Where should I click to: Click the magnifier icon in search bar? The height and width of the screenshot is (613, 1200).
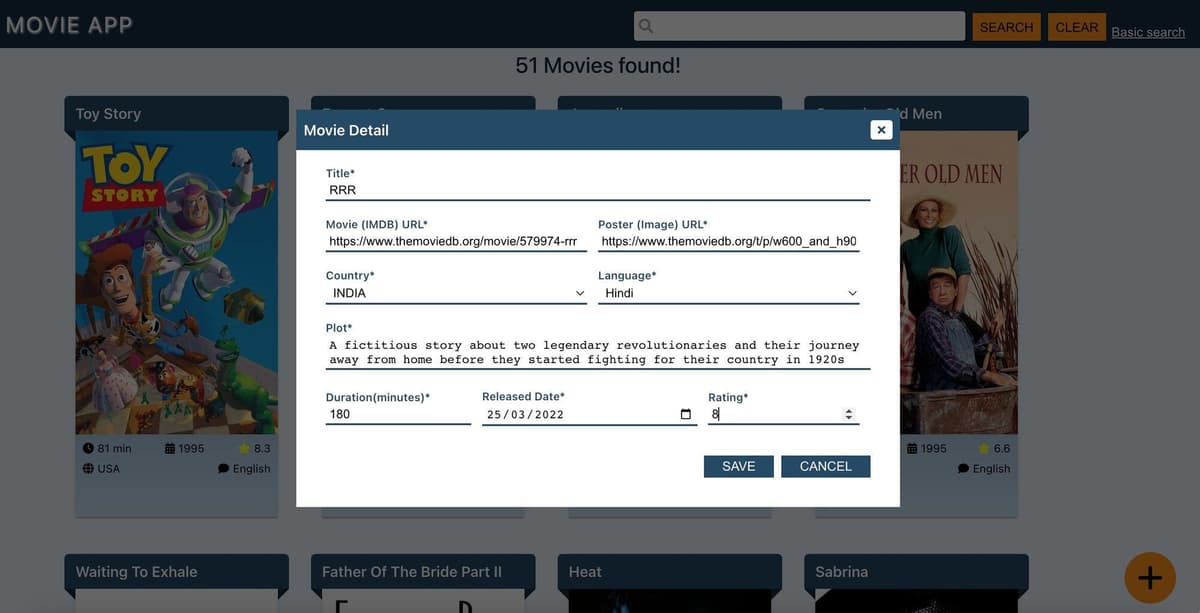[x=646, y=26]
